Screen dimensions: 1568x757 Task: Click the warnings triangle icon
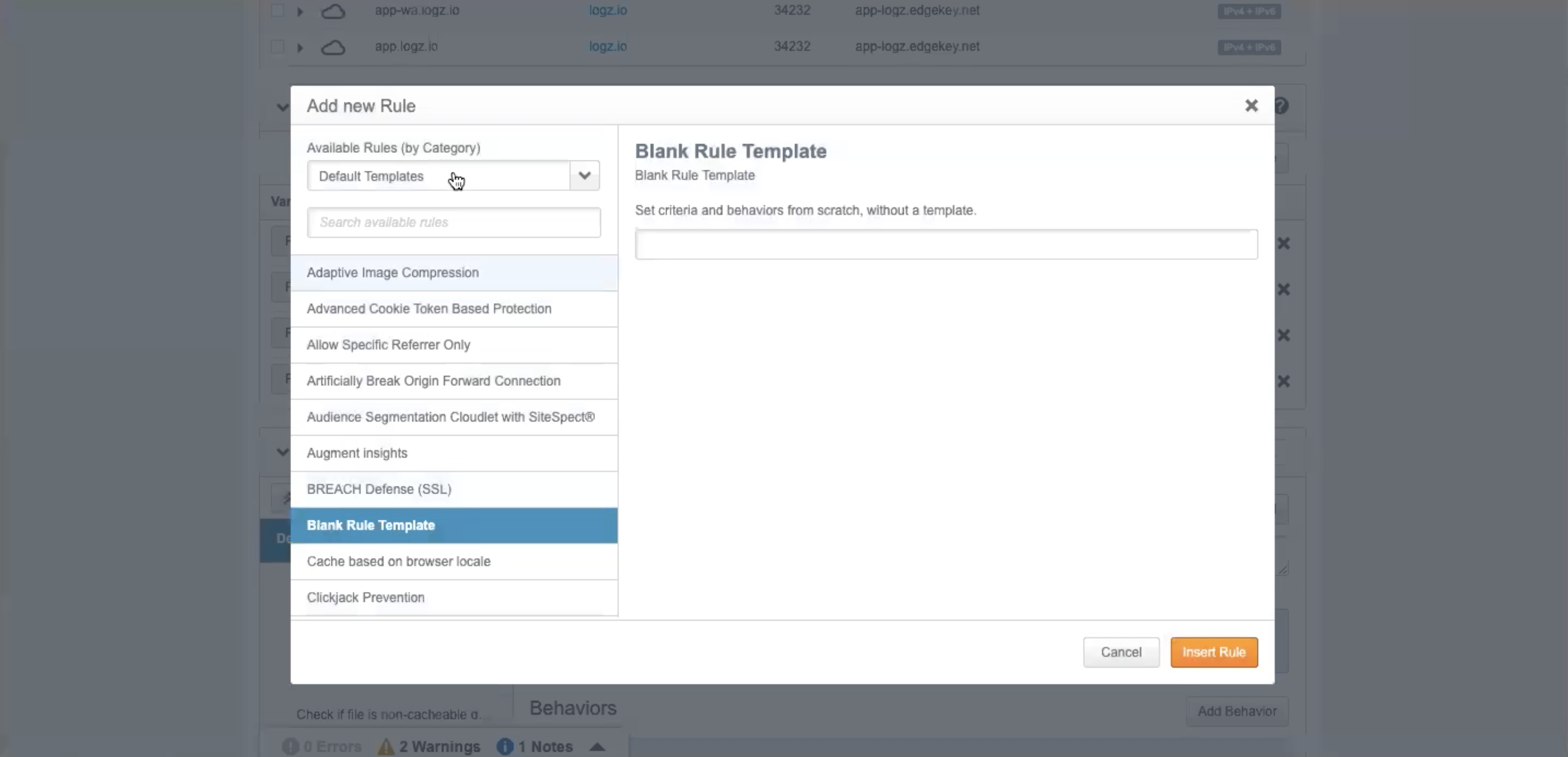click(x=386, y=746)
